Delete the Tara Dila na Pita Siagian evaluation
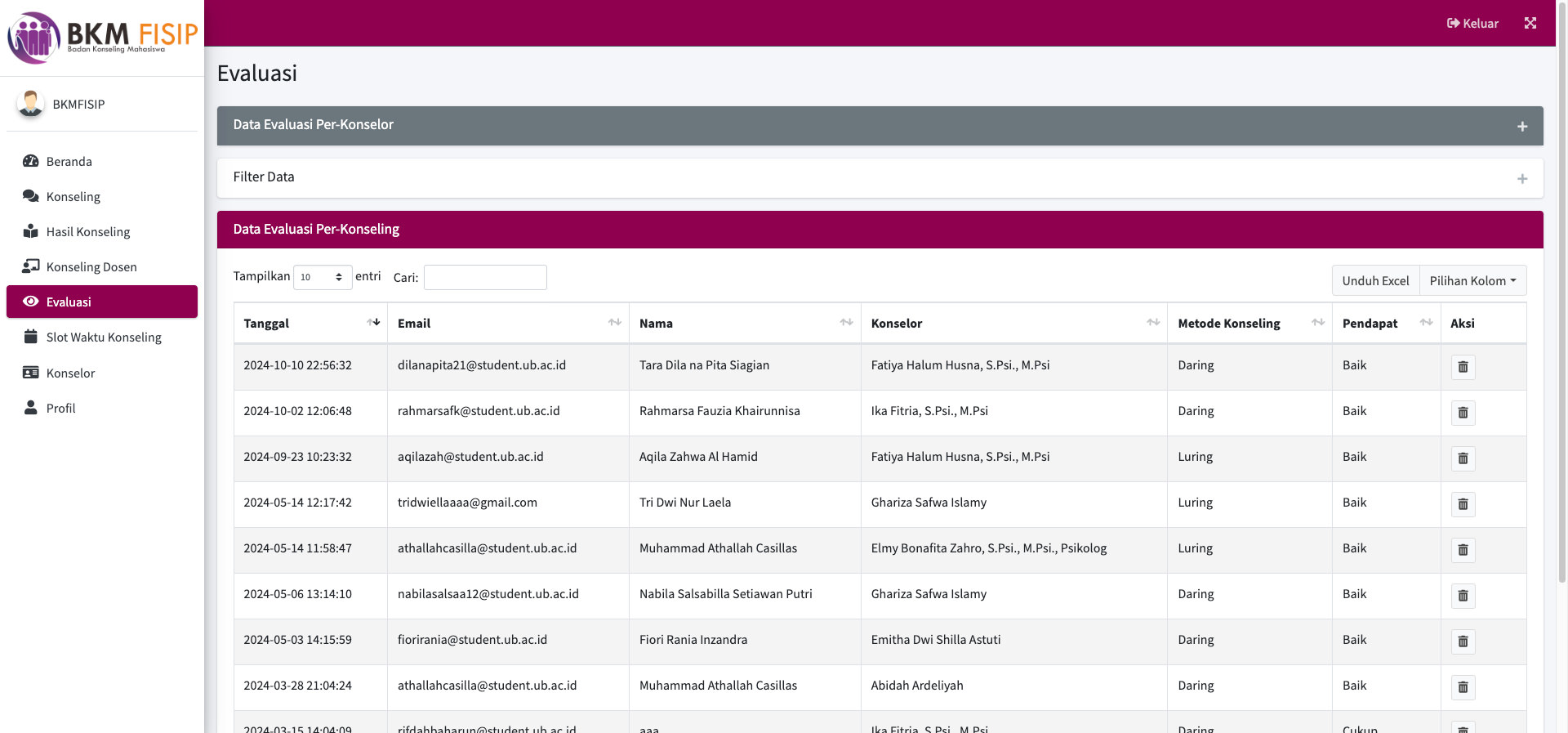 [x=1463, y=367]
